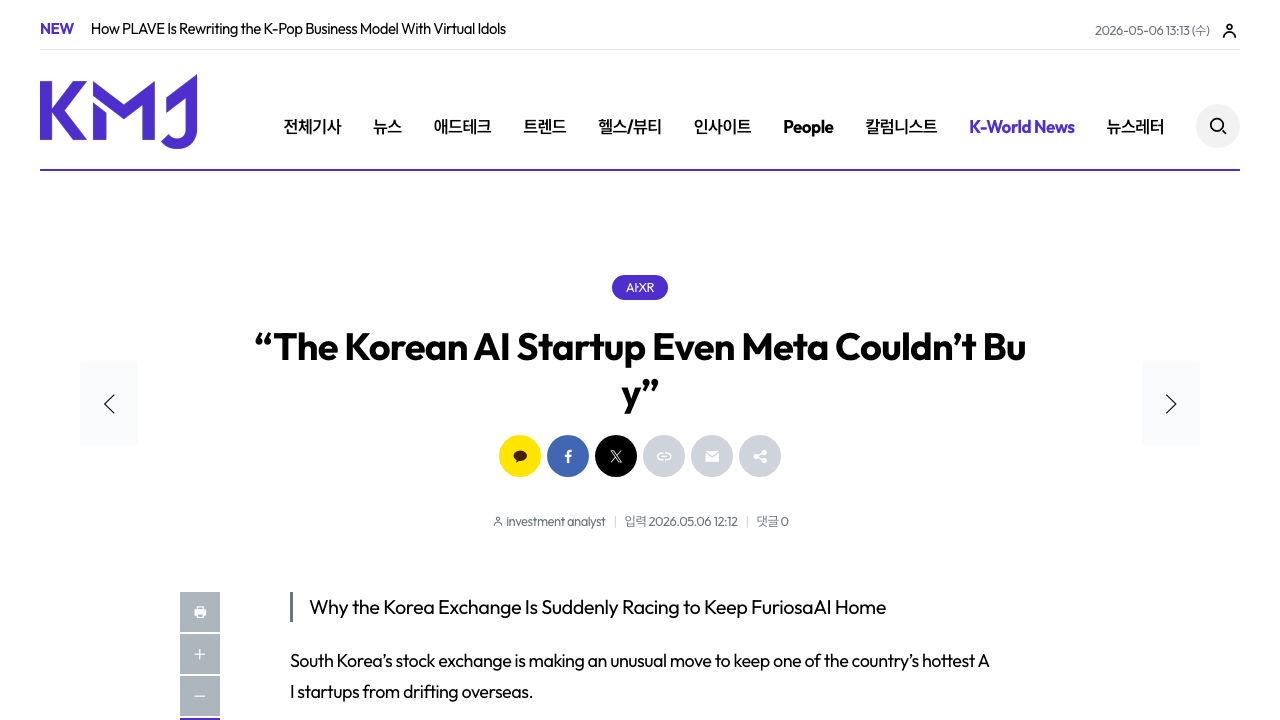This screenshot has width=1280, height=720.
Task: Copy the article link with the chain icon
Action: (x=664, y=456)
